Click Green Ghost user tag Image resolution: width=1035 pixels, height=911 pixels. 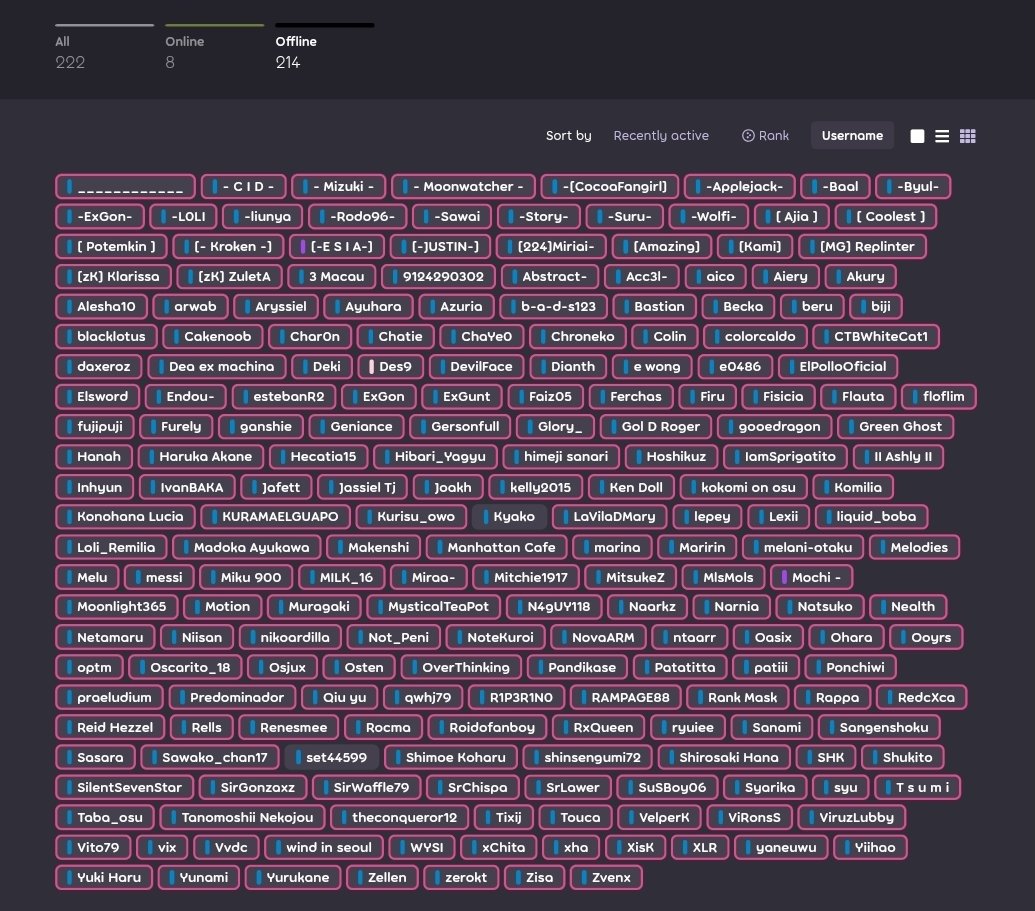click(896, 426)
